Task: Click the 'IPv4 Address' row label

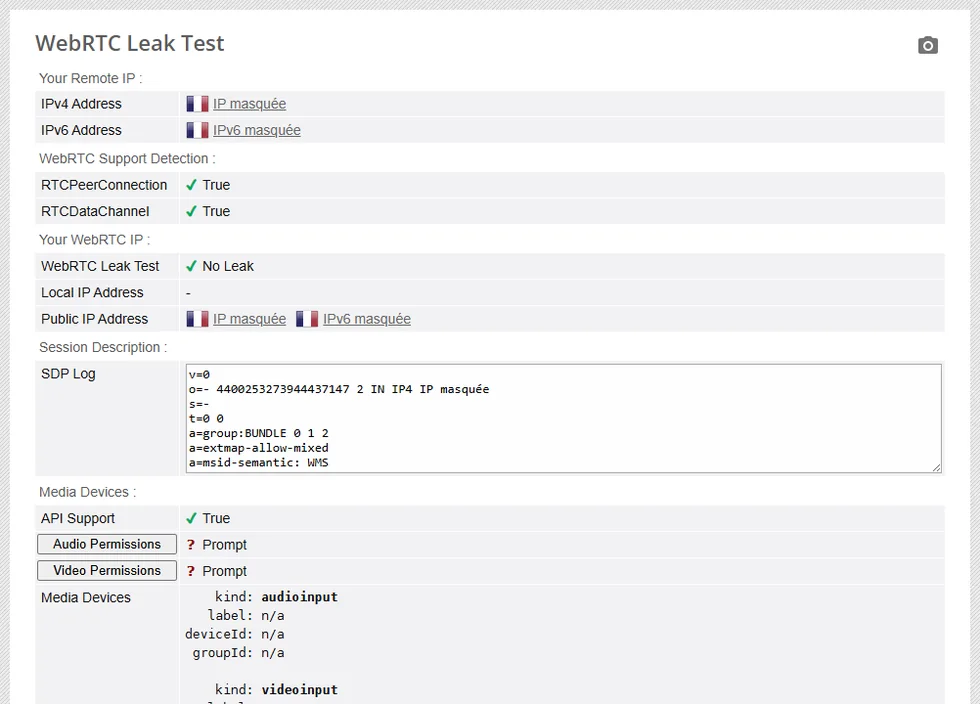Action: 81,104
